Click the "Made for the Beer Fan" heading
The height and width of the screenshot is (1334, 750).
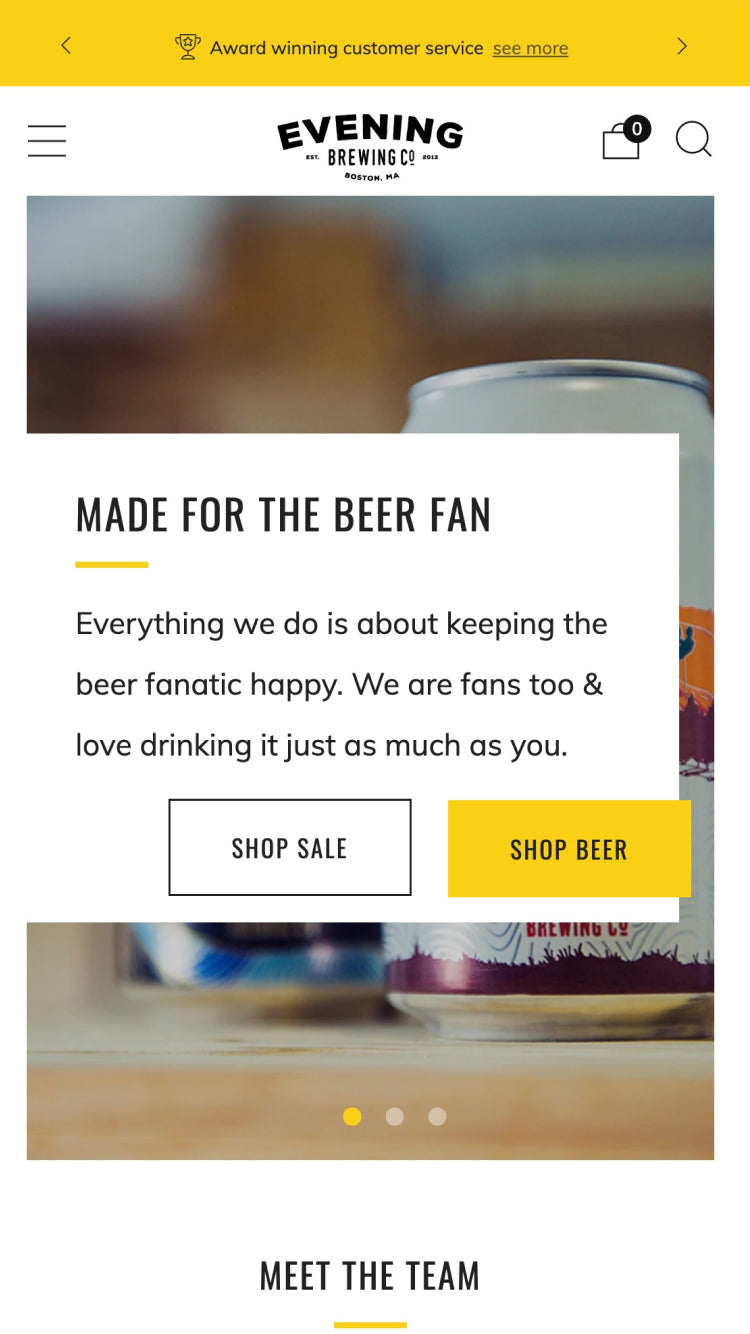(x=284, y=515)
